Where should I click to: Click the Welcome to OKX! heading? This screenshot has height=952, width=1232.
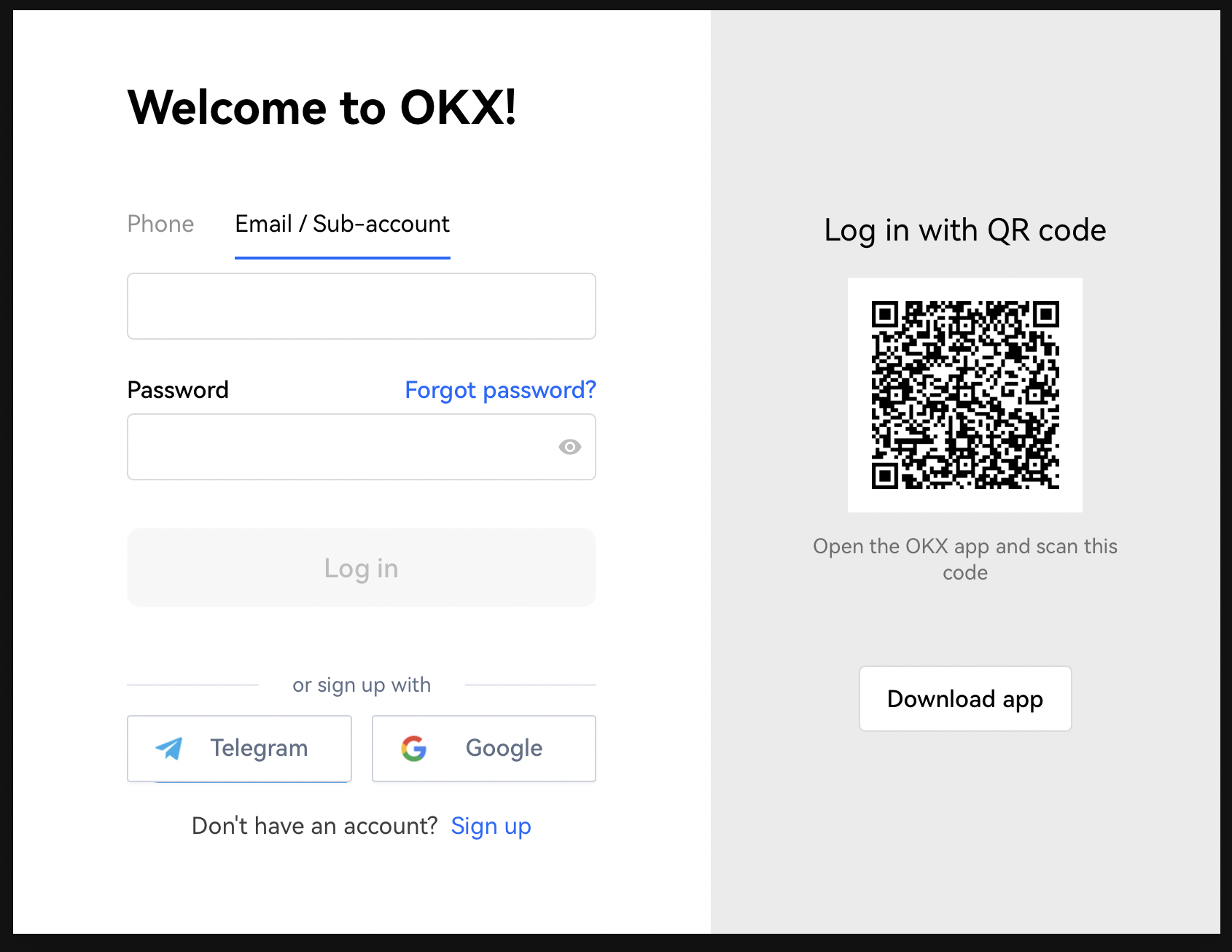tap(322, 108)
